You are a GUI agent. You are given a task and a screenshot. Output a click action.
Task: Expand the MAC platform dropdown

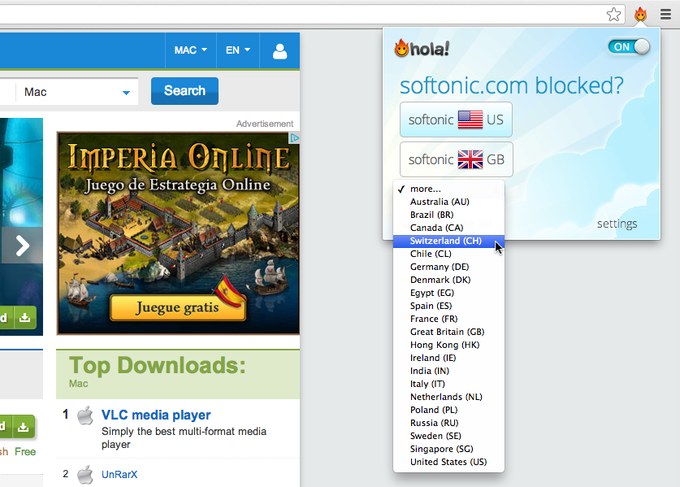point(190,50)
